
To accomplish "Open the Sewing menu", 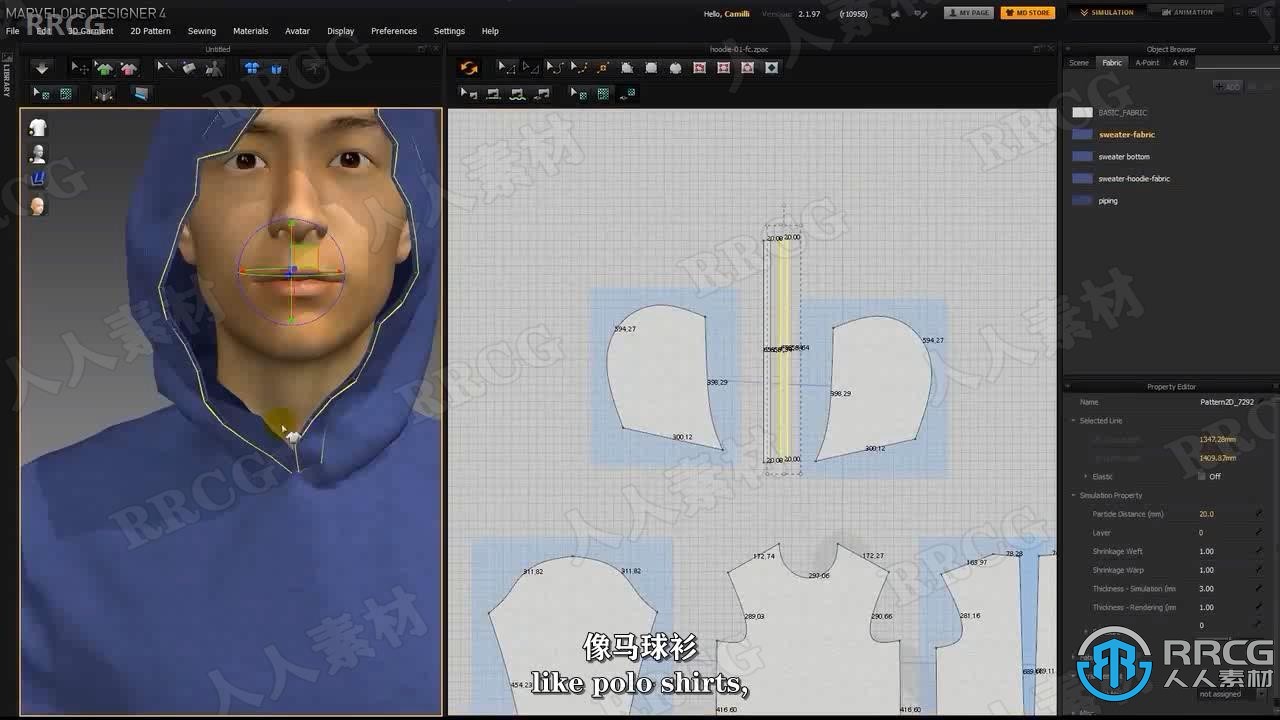I will point(201,31).
